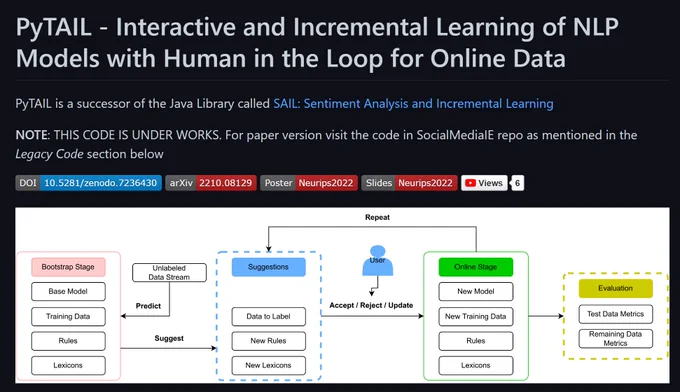Click the User person icon in the diagram

coord(377,261)
